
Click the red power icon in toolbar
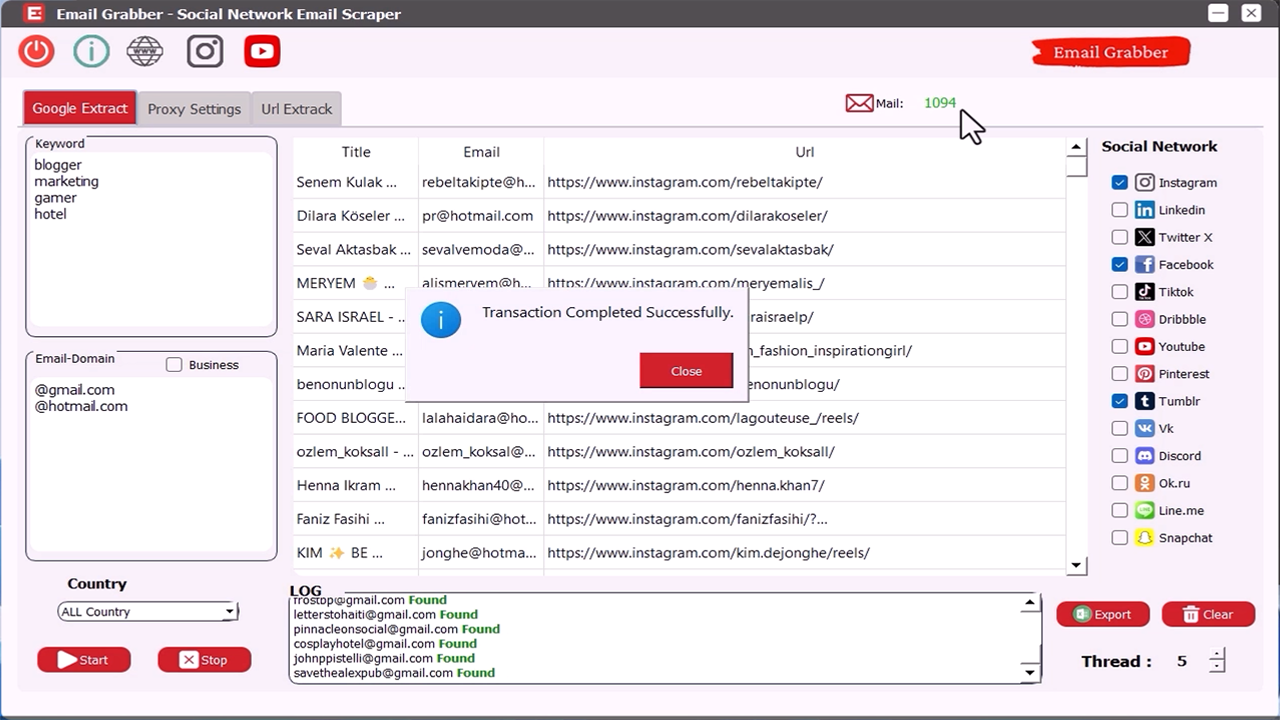coord(35,50)
